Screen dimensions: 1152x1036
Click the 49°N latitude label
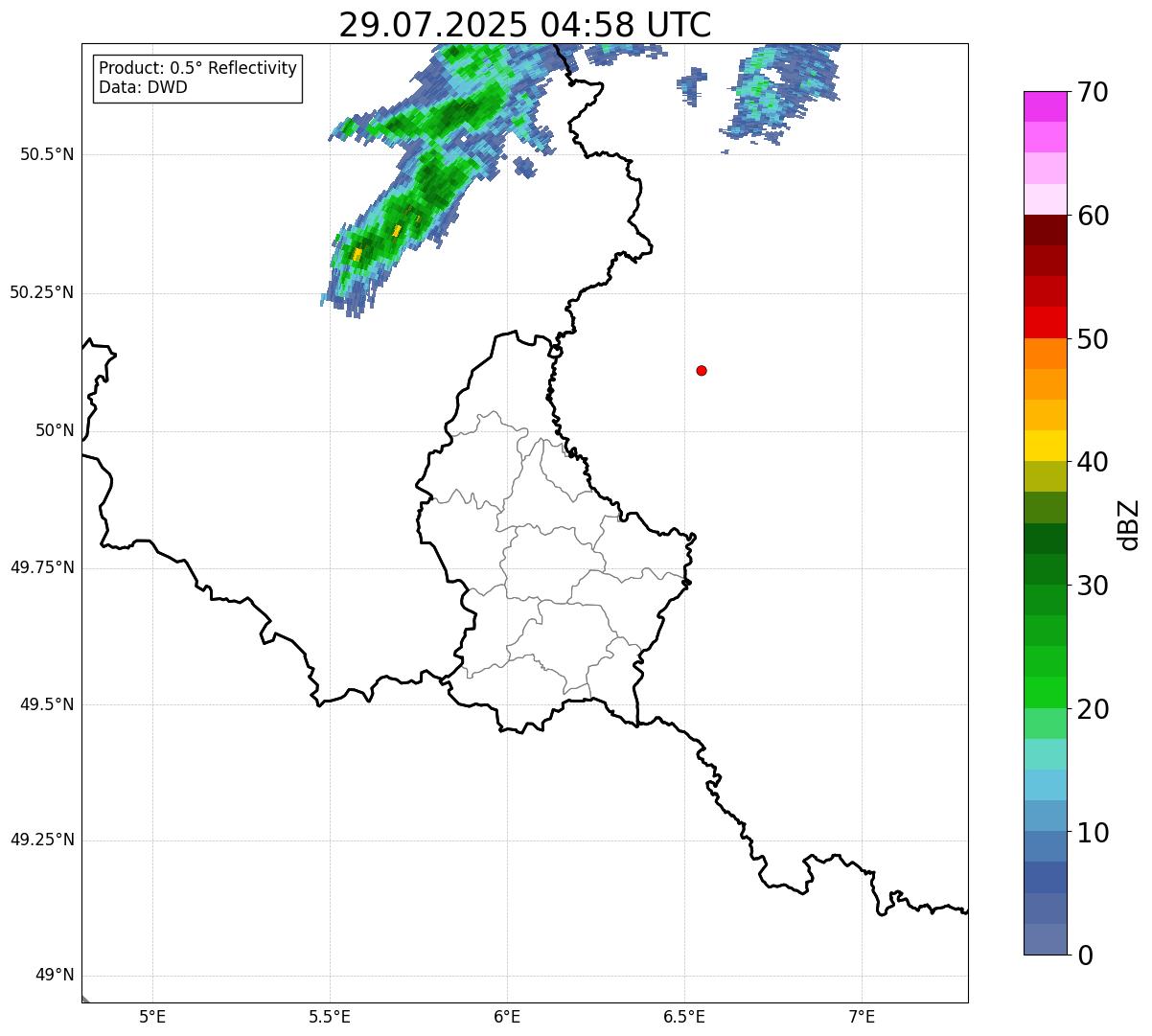tap(55, 975)
